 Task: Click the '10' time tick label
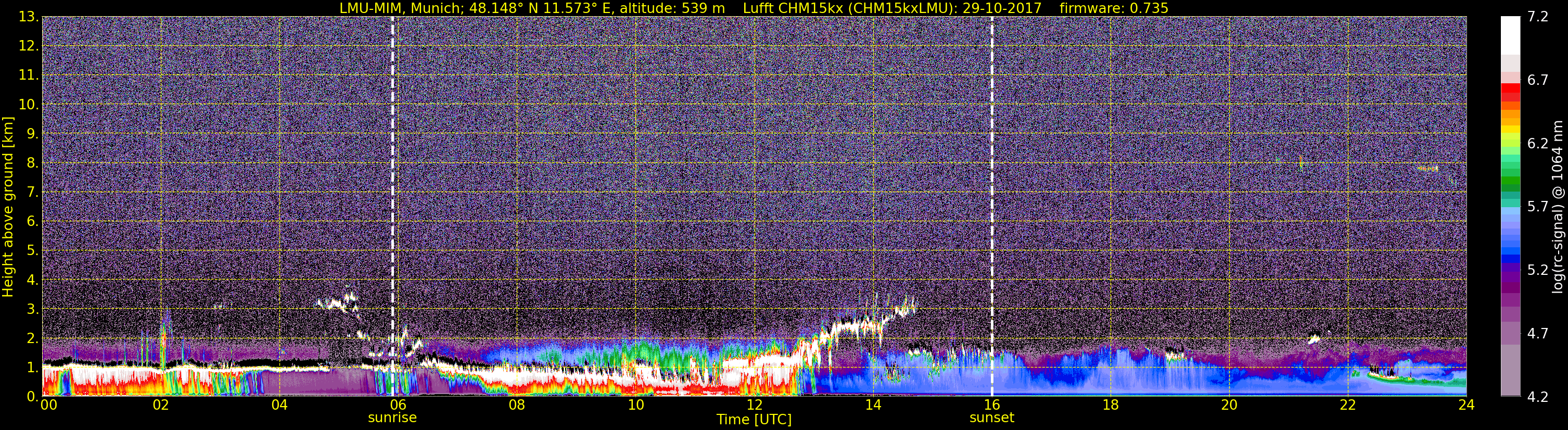pyautogui.click(x=635, y=405)
